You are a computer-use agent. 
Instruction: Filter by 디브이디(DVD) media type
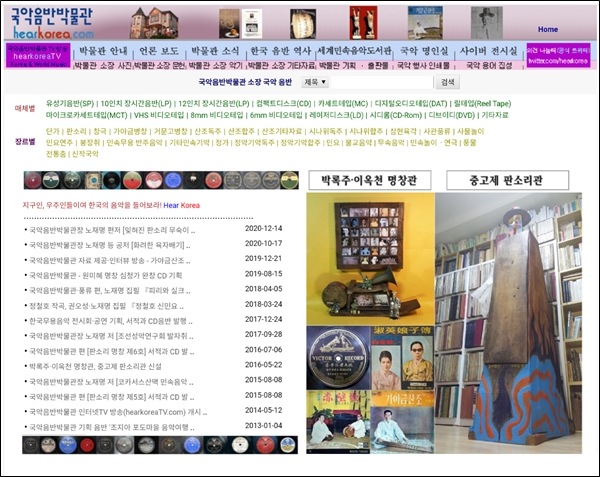(x=452, y=115)
